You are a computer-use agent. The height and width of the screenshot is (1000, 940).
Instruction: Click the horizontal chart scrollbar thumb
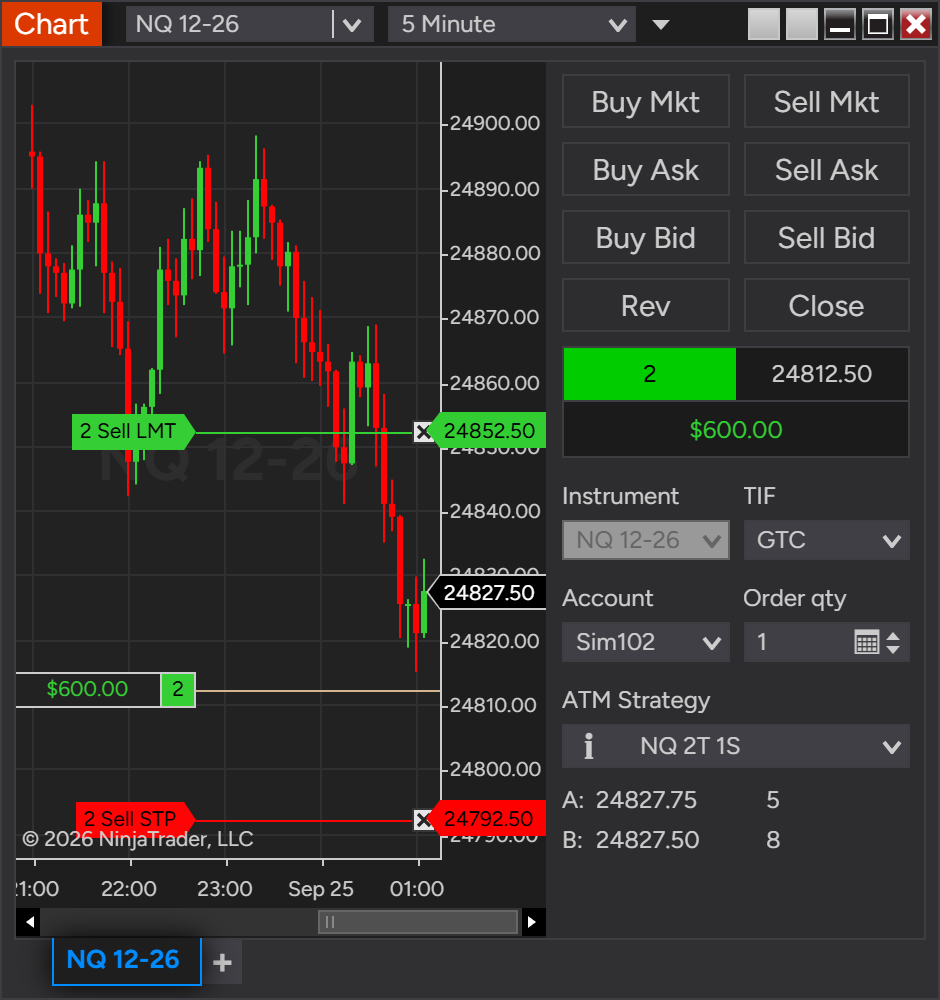[418, 922]
